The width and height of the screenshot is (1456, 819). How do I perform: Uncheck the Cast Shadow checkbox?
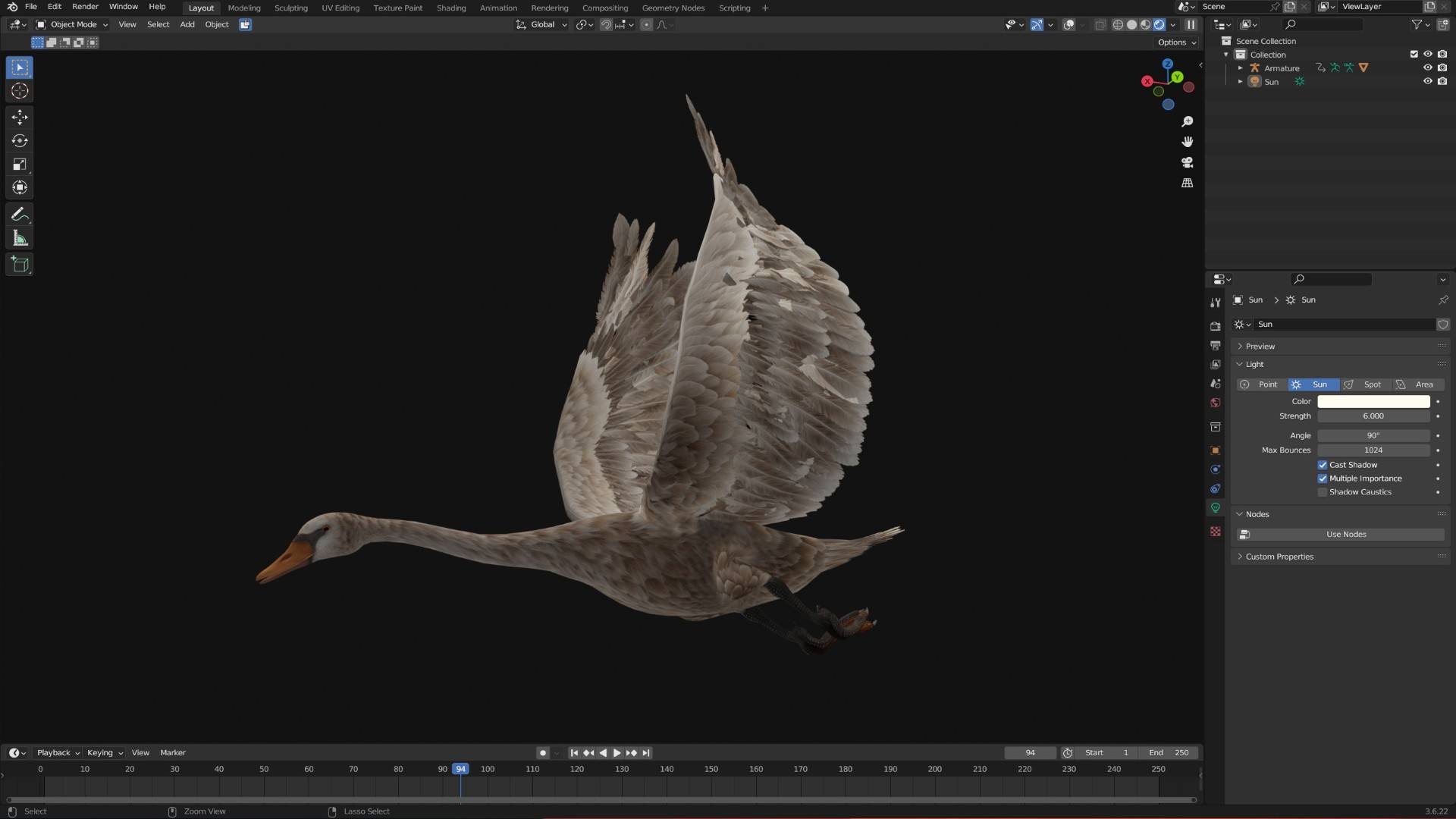click(1323, 465)
